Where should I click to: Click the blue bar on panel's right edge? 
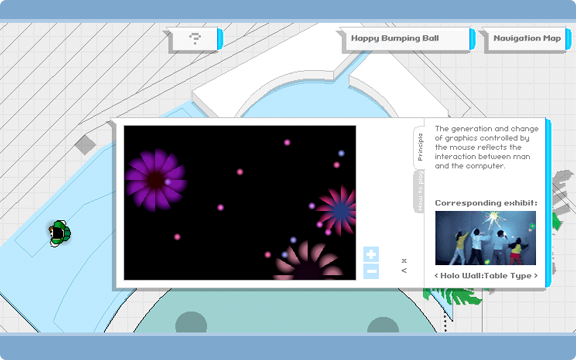[548, 202]
